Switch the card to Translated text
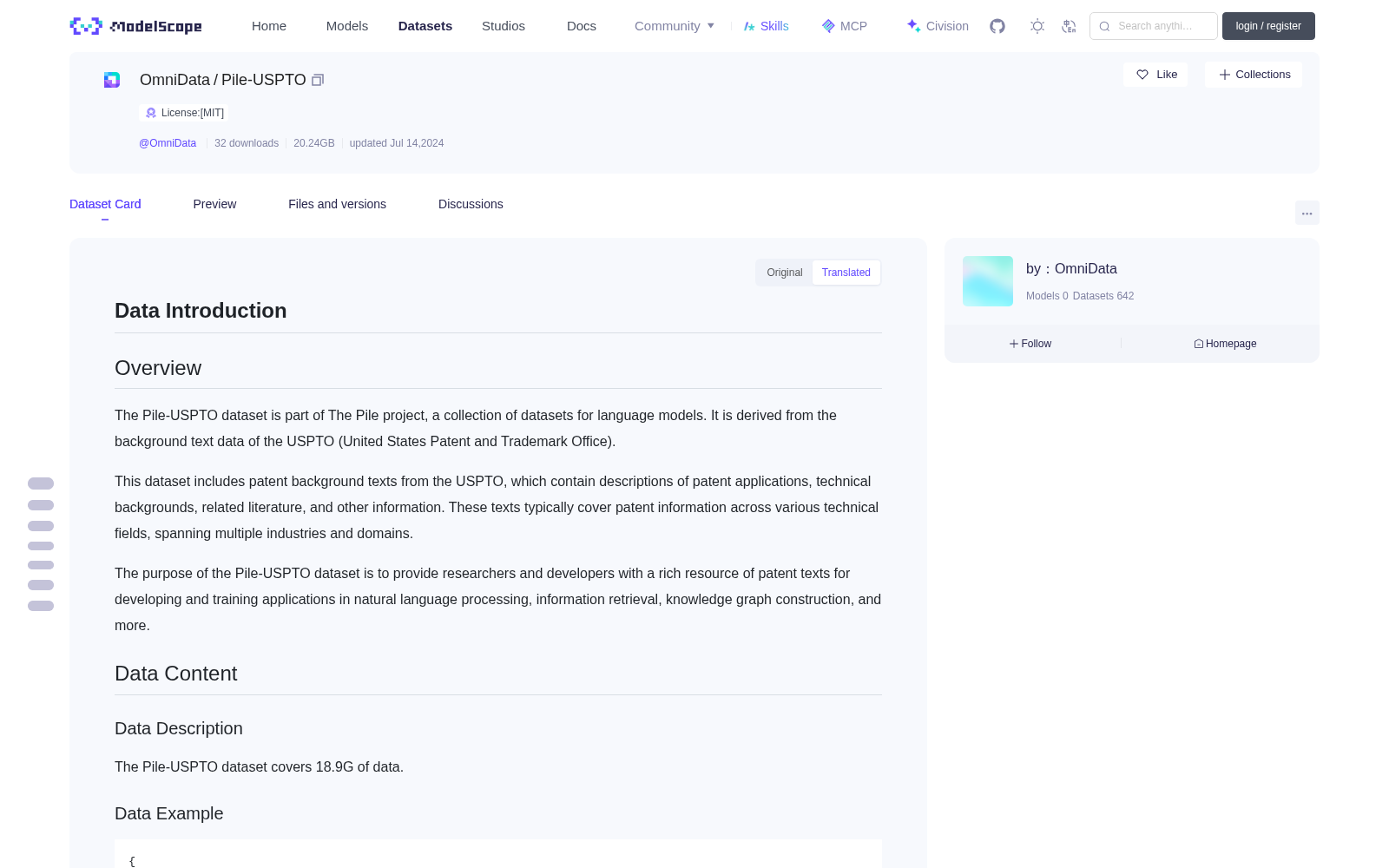 click(846, 273)
